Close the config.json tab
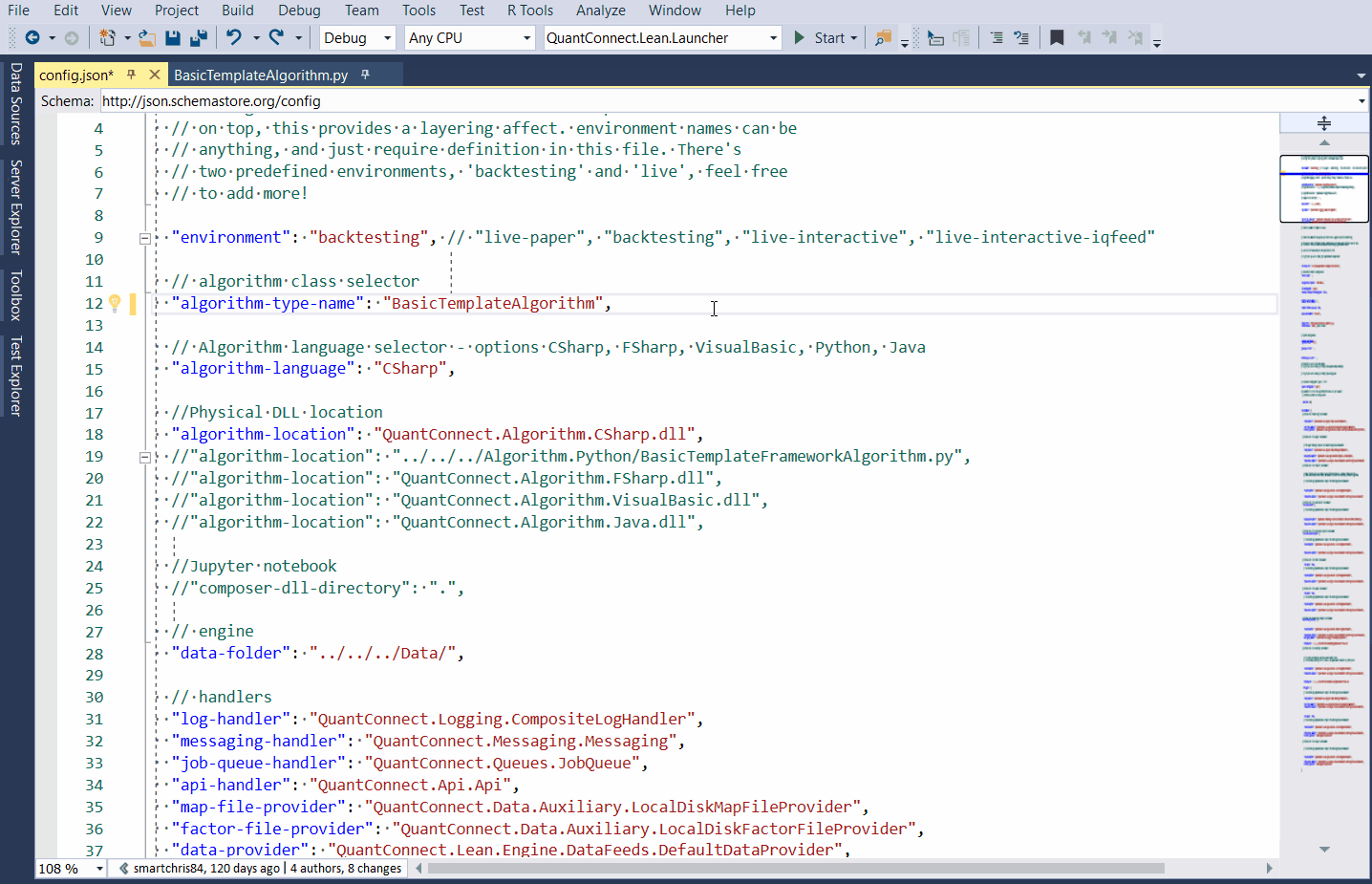 155,75
